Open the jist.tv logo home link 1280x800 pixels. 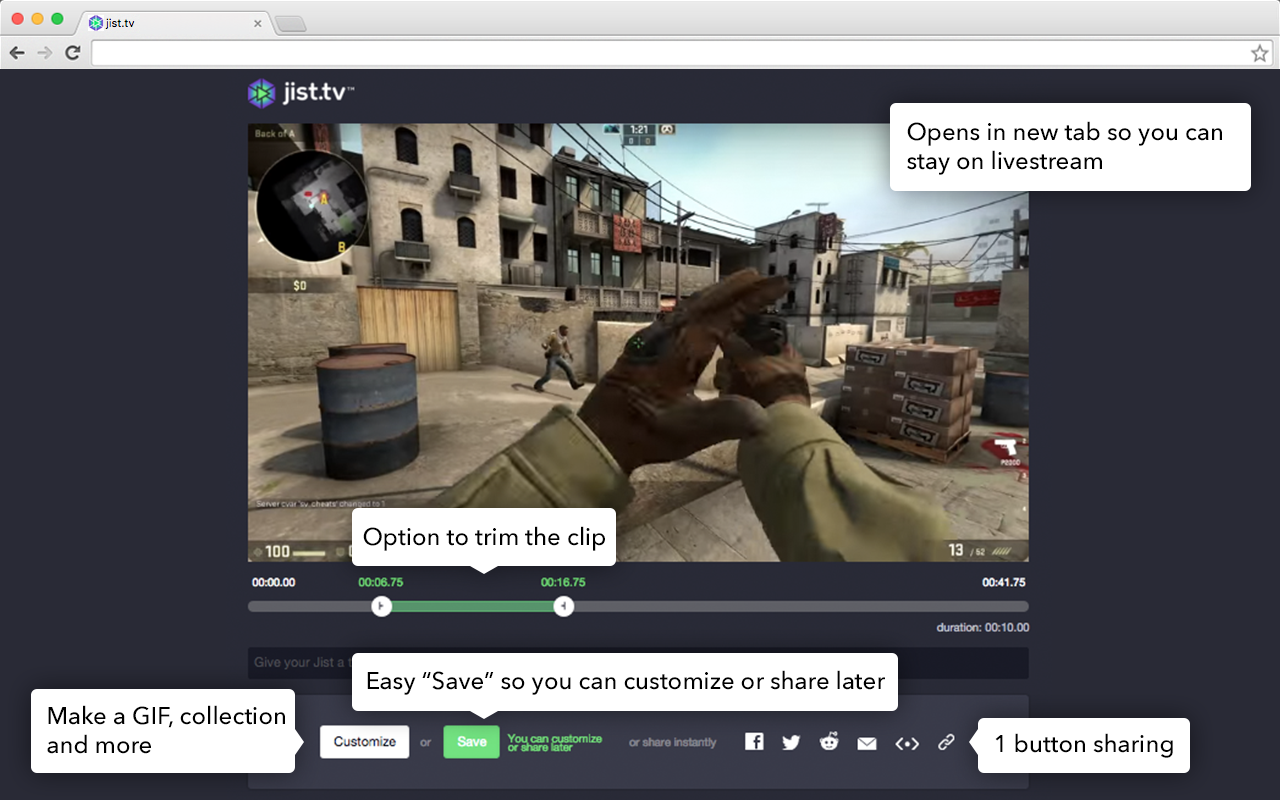tap(301, 93)
